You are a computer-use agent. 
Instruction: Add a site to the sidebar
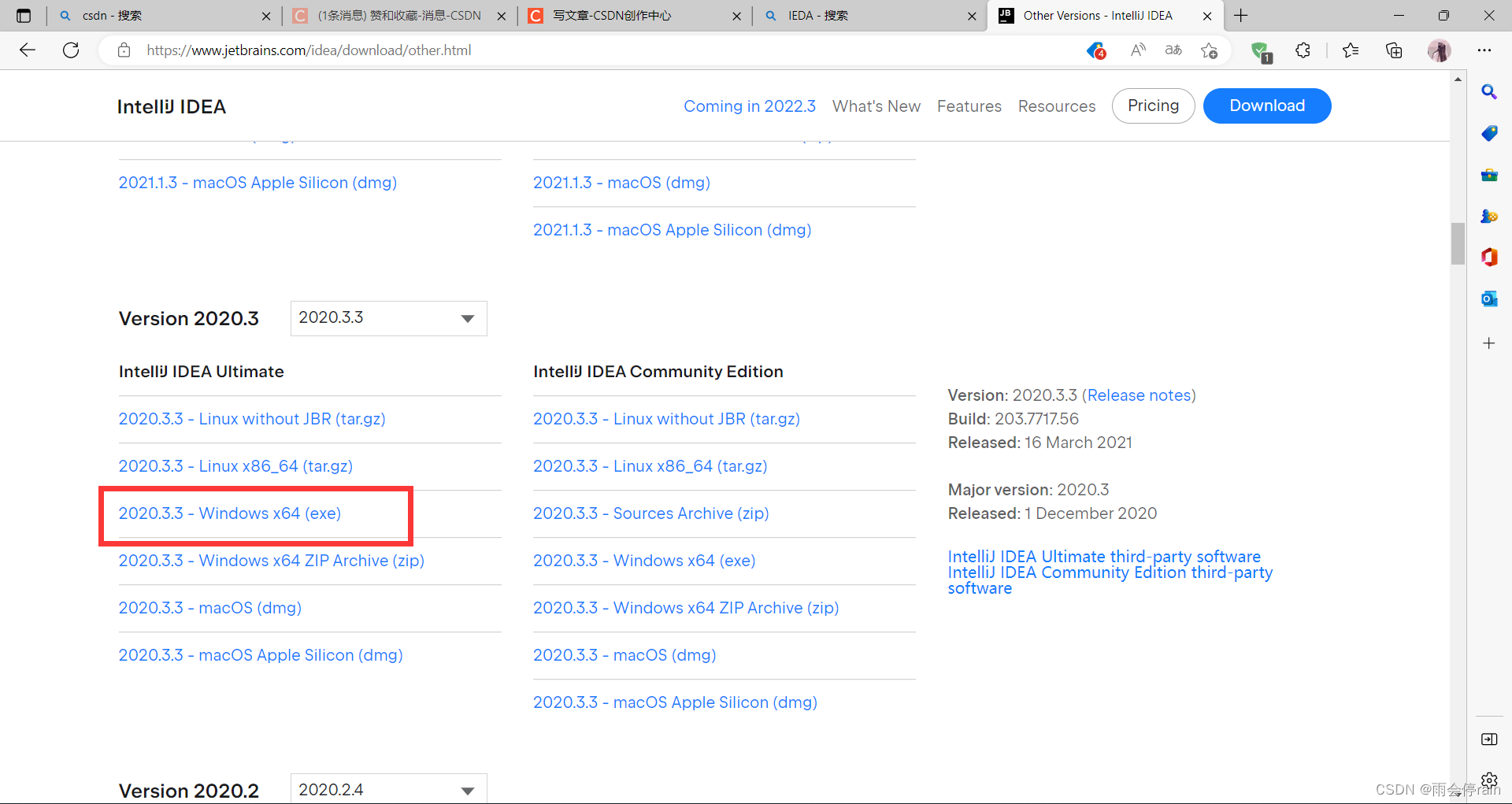point(1489,343)
